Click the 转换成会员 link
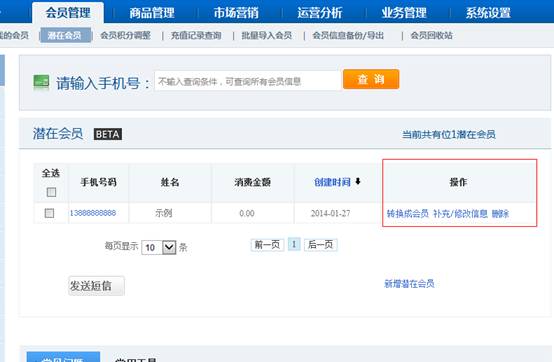 click(x=408, y=213)
